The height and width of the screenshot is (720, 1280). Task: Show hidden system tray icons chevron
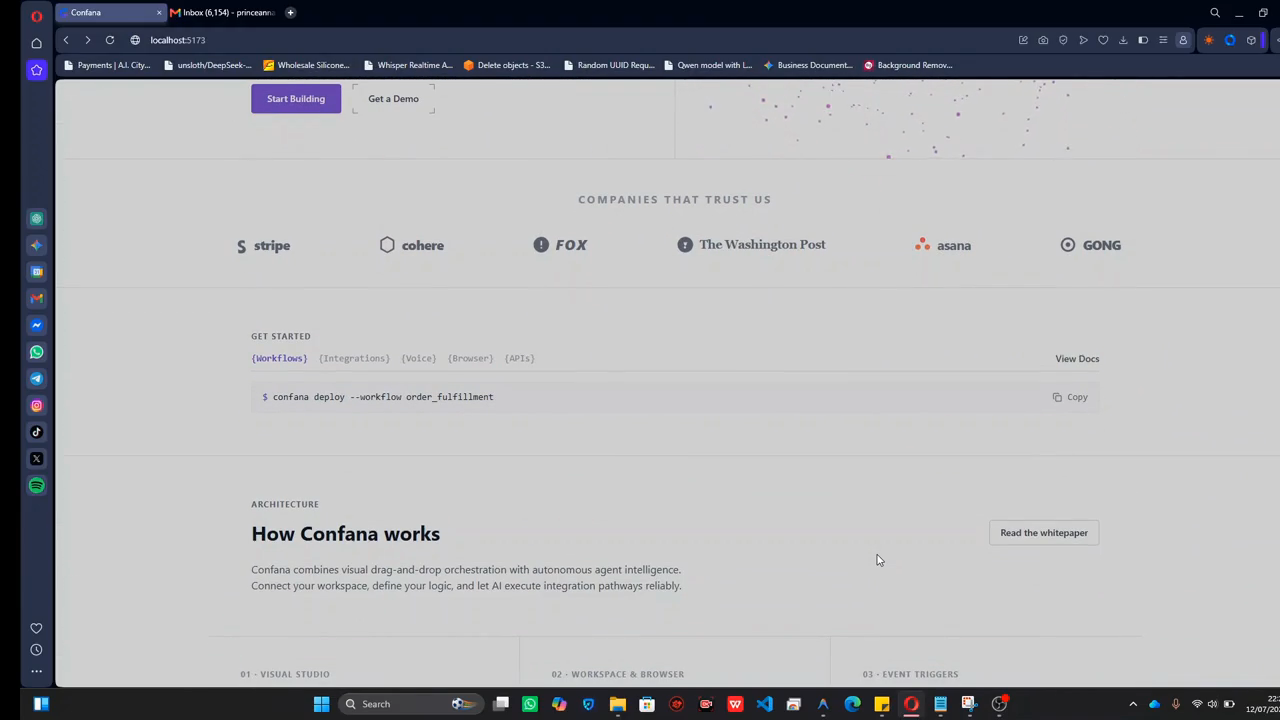[1133, 704]
